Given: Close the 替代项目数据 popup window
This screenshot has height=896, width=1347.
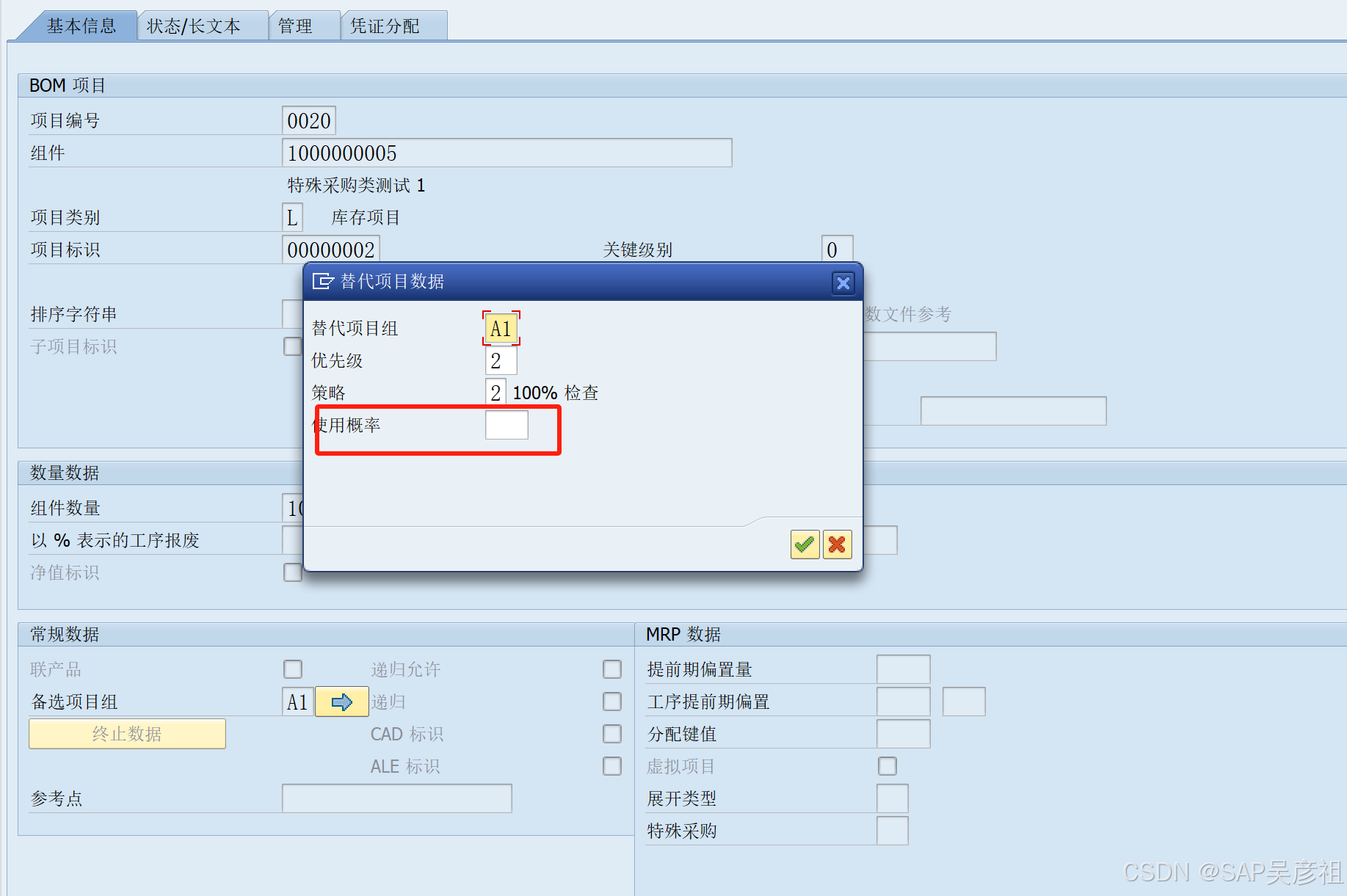Looking at the screenshot, I should click(x=843, y=283).
